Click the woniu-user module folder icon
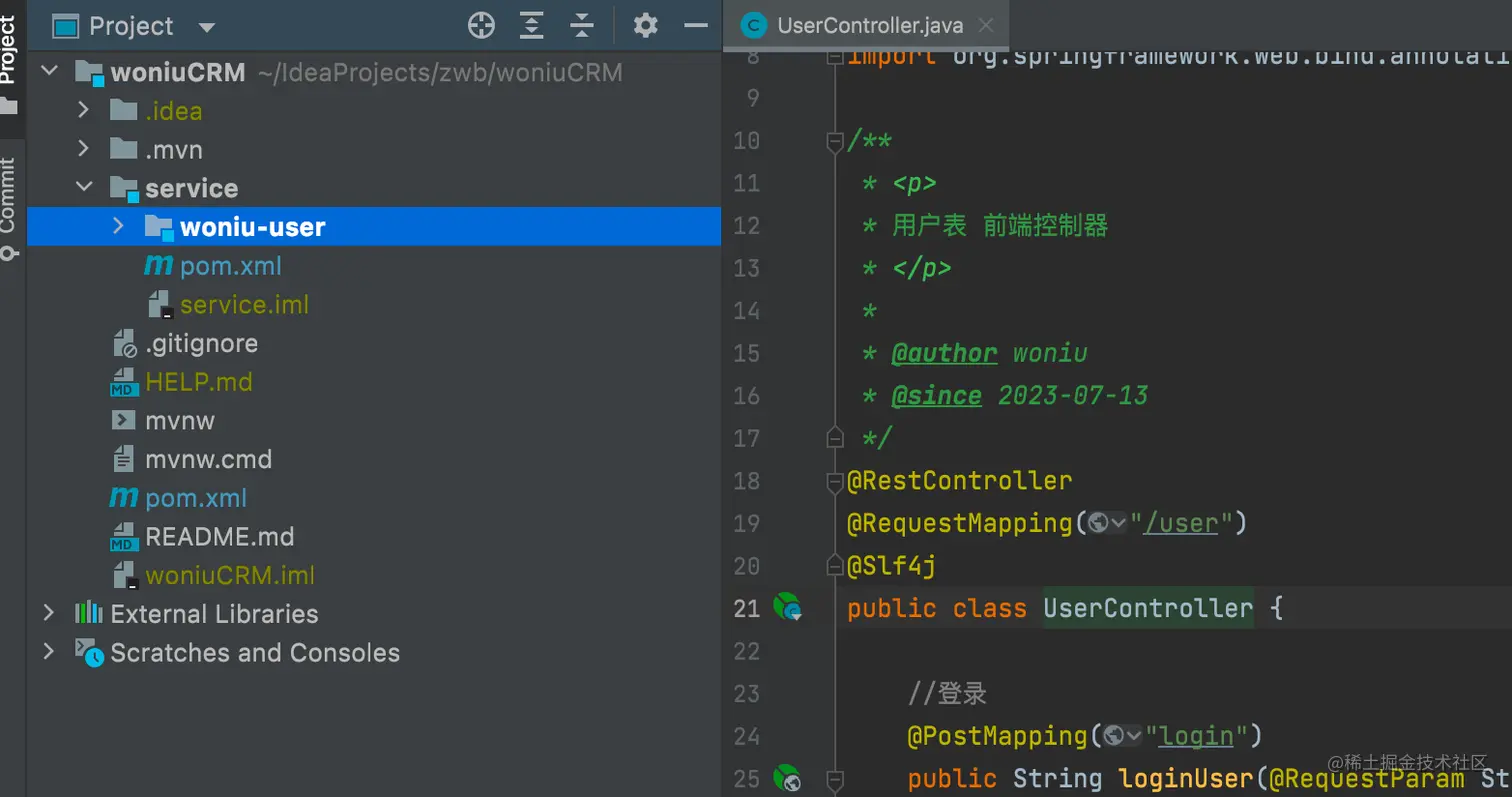 pyautogui.click(x=159, y=227)
